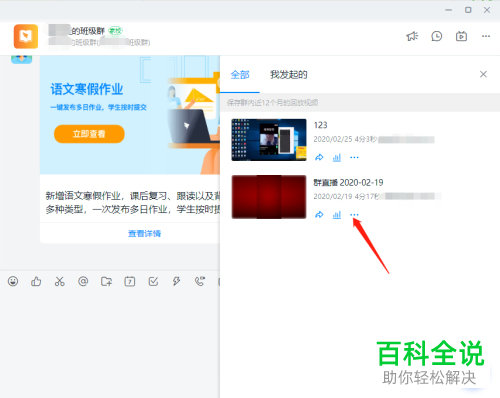The image size is (500, 398).
Task: Start a voice call via phone icon
Action: [x=200, y=282]
